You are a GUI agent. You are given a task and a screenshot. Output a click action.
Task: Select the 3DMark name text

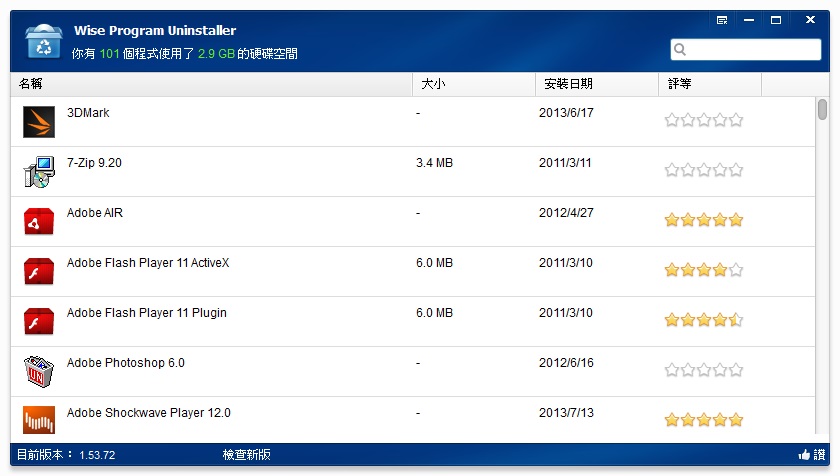click(x=88, y=112)
